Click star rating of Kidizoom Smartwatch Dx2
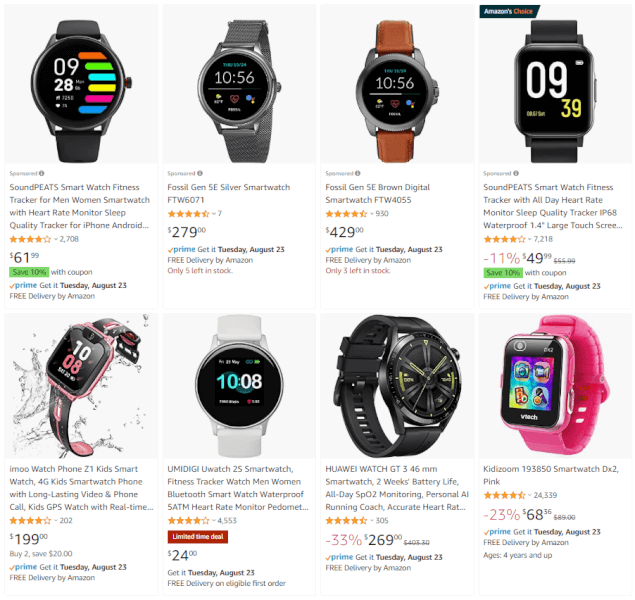This screenshot has width=635, height=600. [504, 495]
